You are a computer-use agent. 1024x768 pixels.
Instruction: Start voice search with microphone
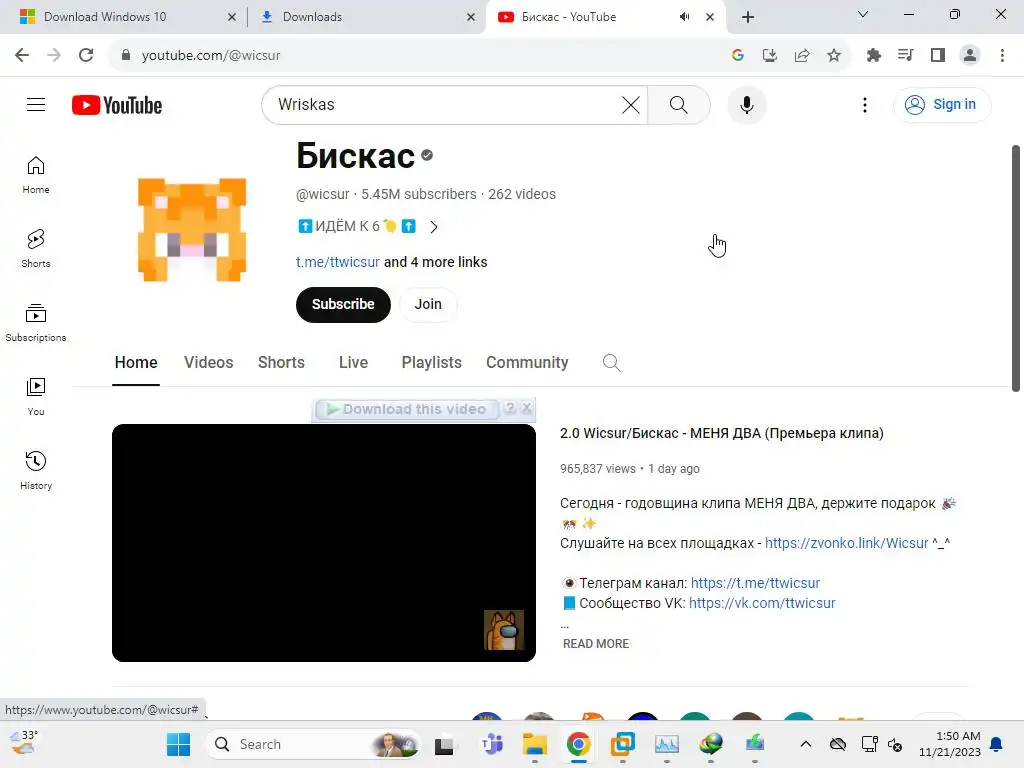pyautogui.click(x=746, y=104)
